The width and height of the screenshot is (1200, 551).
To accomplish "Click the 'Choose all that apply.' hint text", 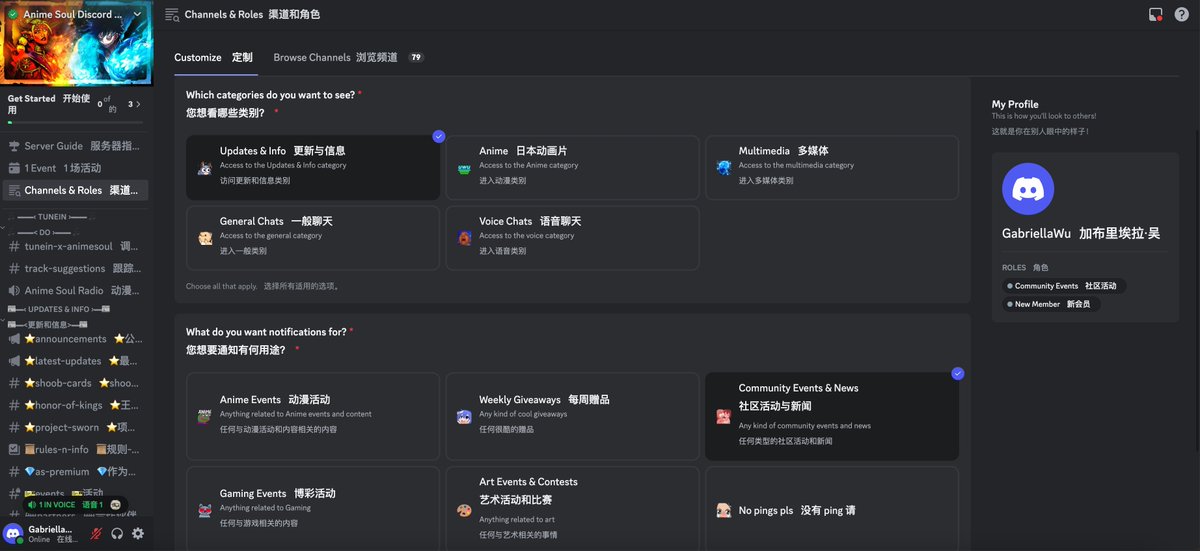I will pyautogui.click(x=223, y=286).
